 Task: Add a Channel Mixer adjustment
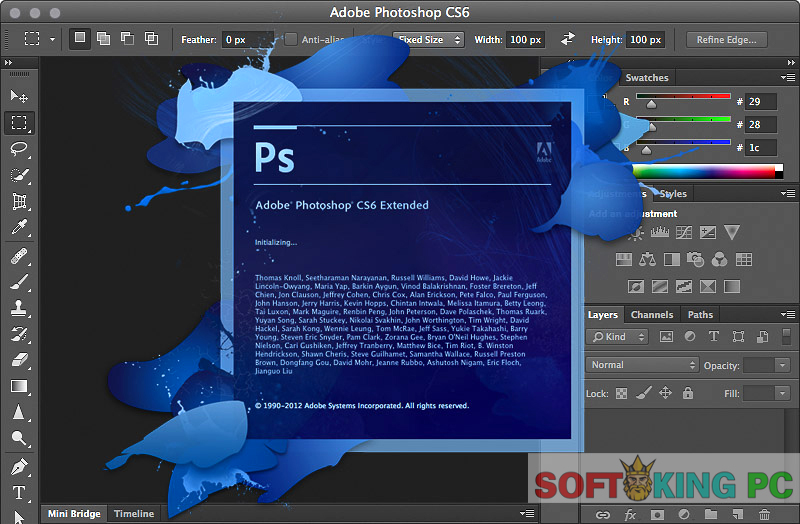(x=719, y=259)
